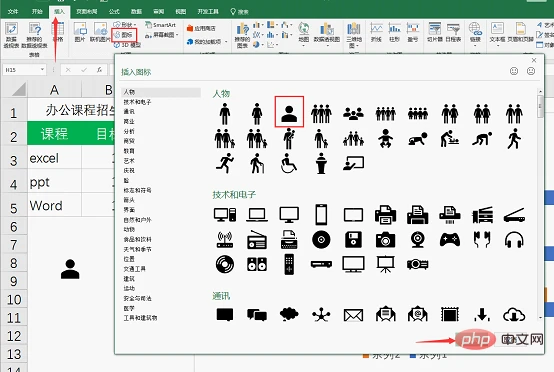Select 箭头 category in sidebar
This screenshot has width=554, height=372.
click(x=129, y=200)
